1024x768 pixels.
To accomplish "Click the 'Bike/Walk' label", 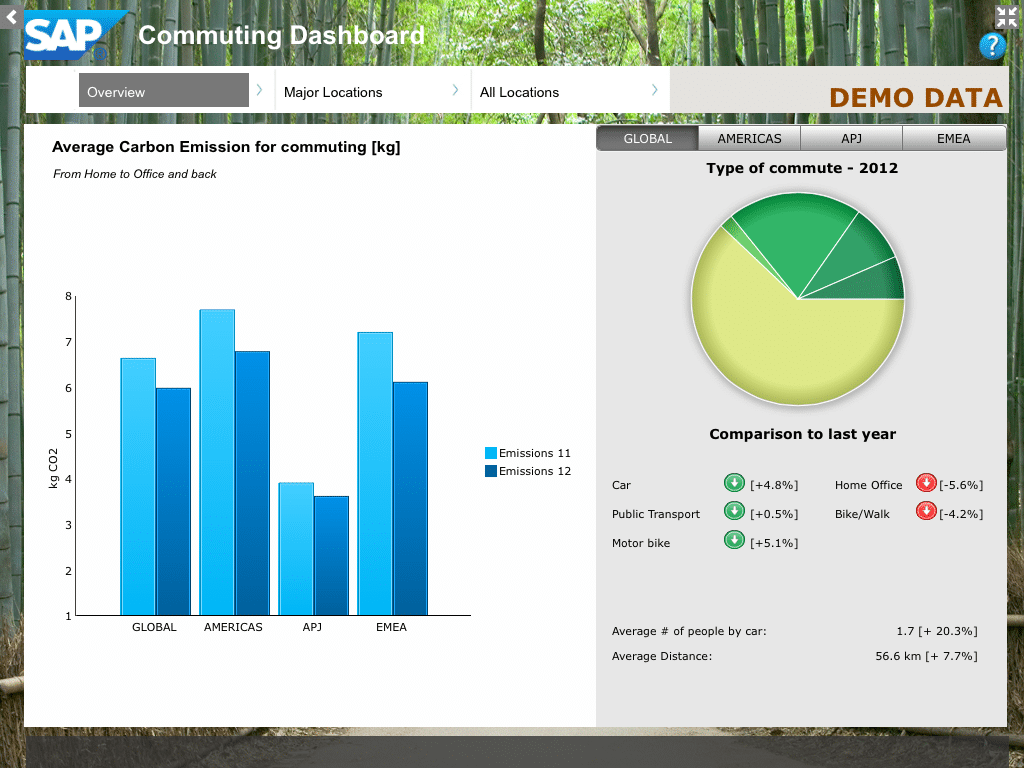I will [x=862, y=514].
